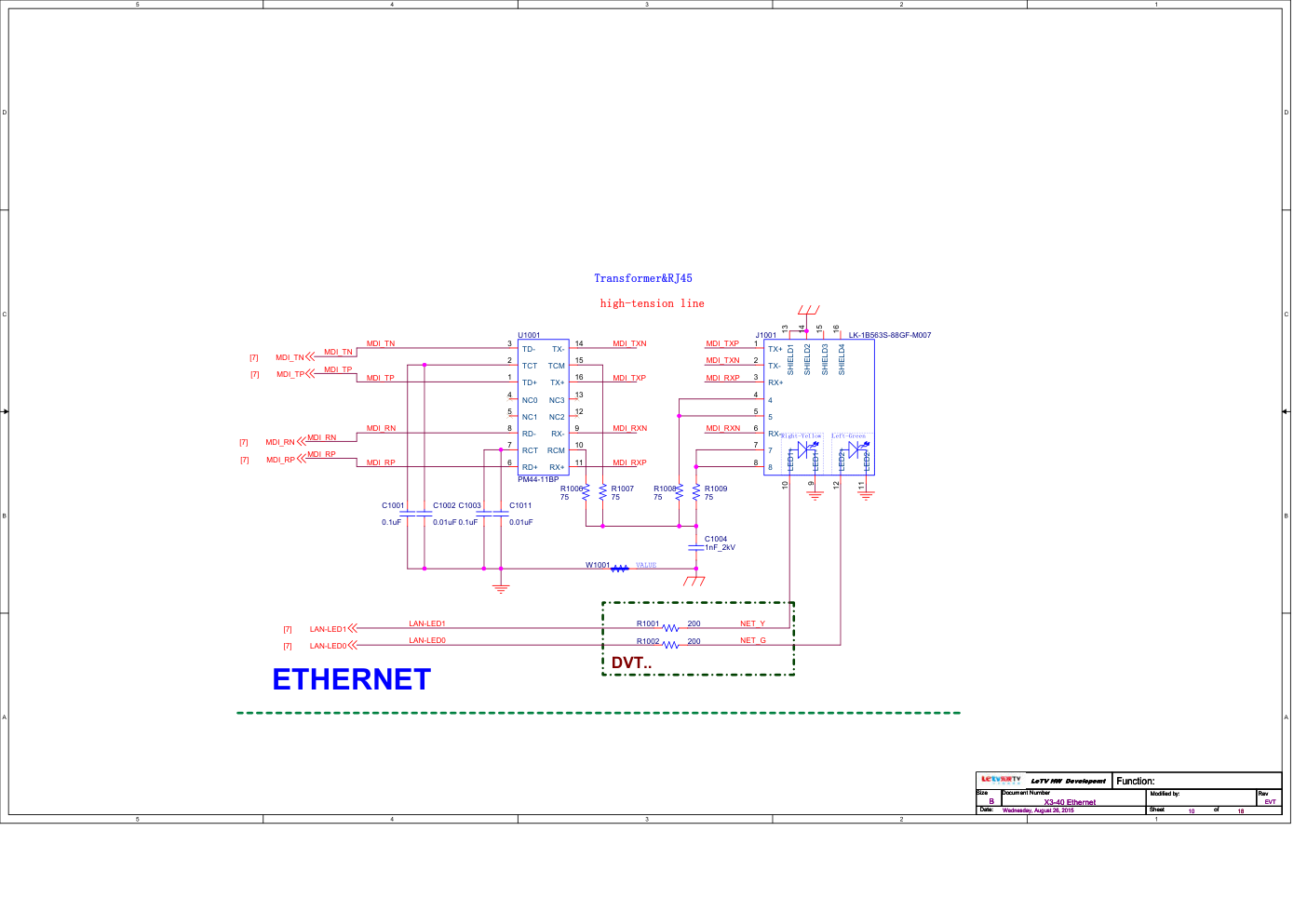This screenshot has width=1307, height=924.
Task: Click the 'X3-40 Ethernet' document number field
Action: click(1069, 802)
